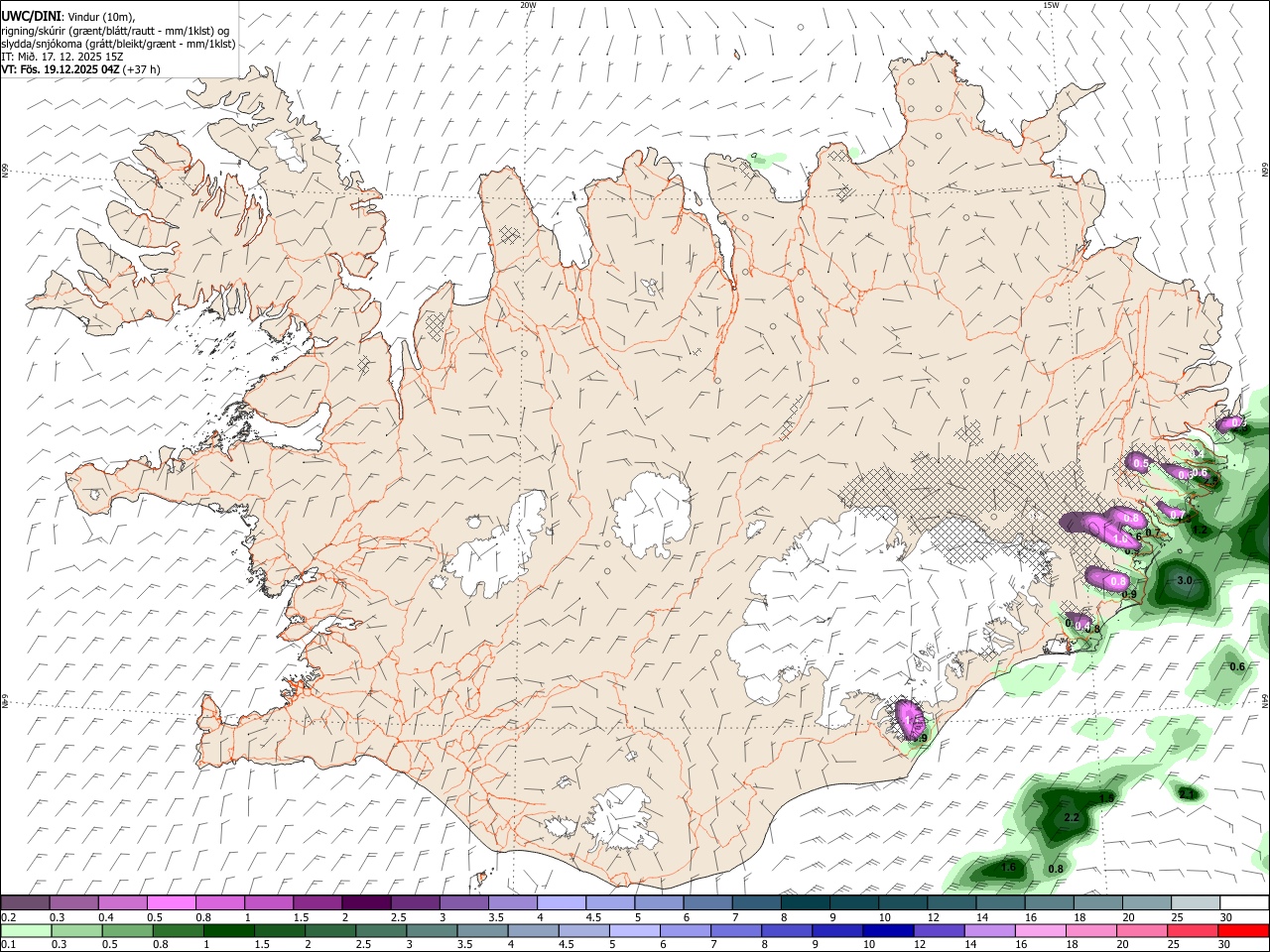
Task: Pick the 6–7 slate blue snow legend swatch
Action: [x=708, y=903]
